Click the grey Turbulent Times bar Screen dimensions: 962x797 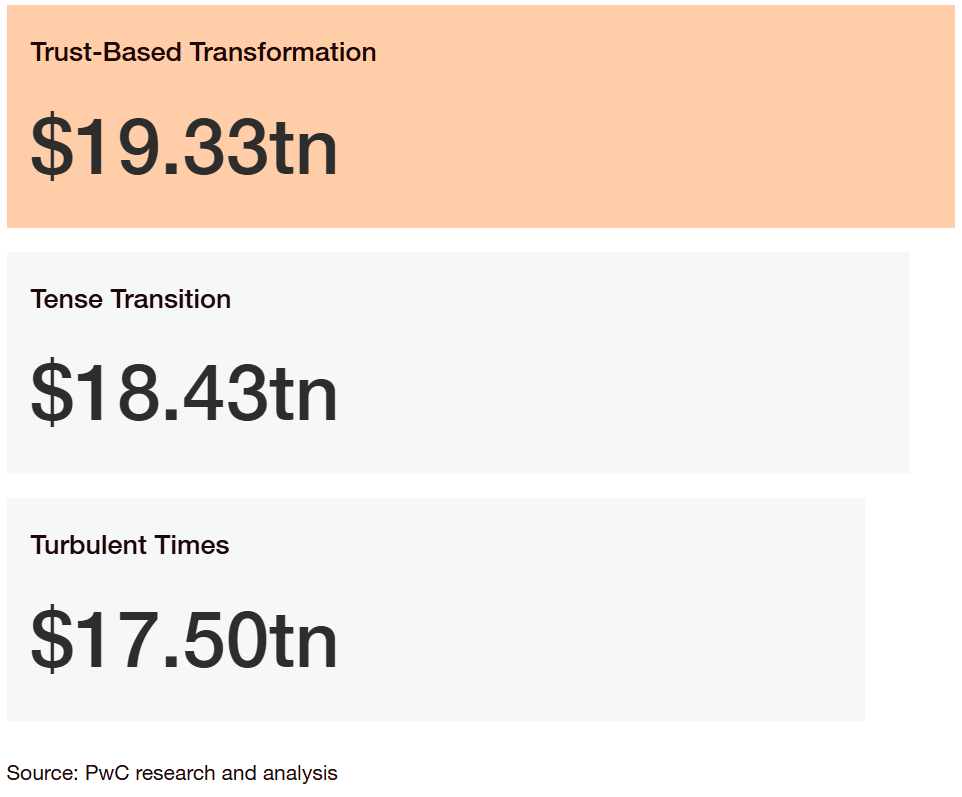[436, 609]
